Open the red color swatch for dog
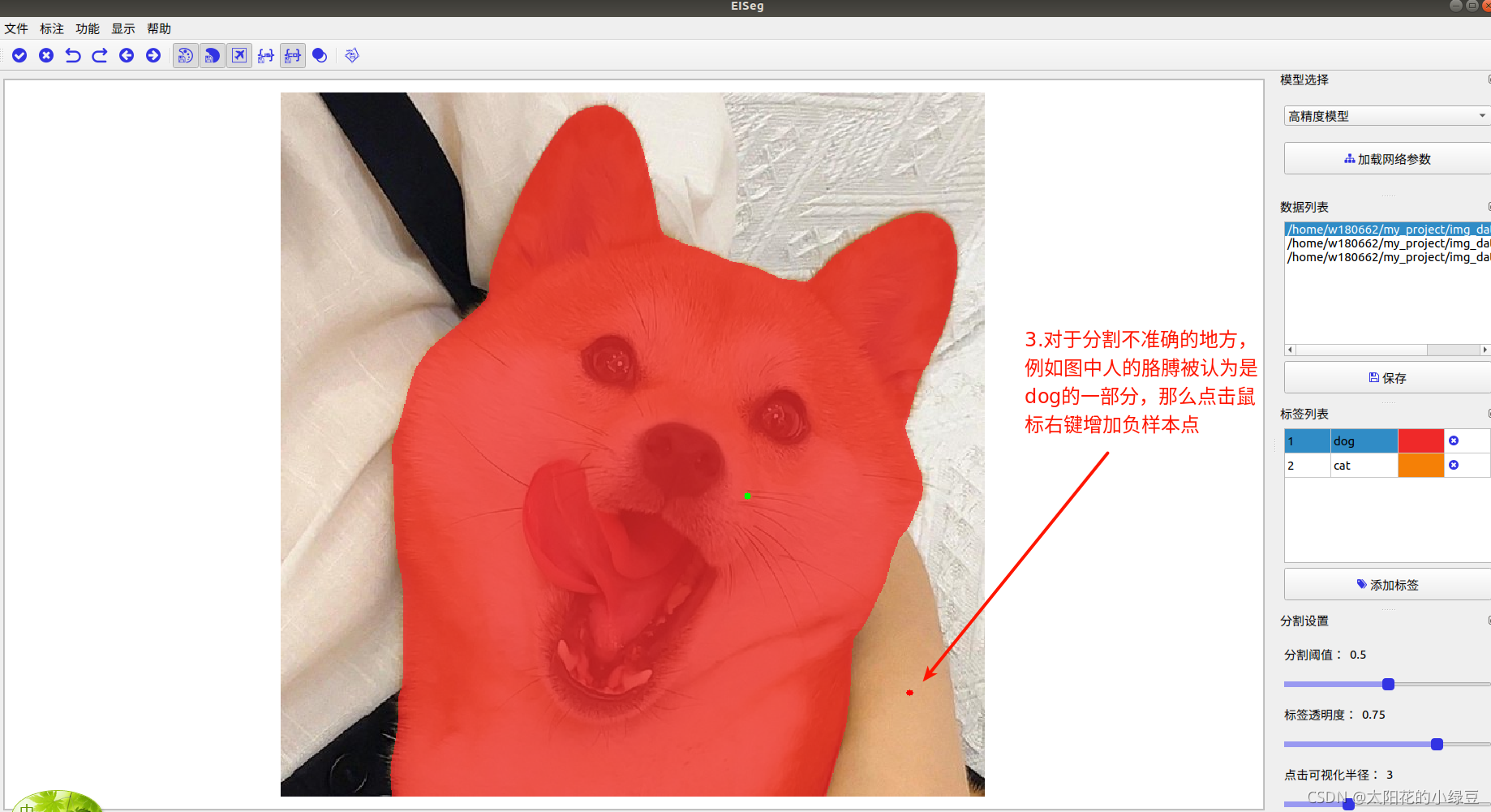Screen dimensions: 1491x812 point(1420,441)
